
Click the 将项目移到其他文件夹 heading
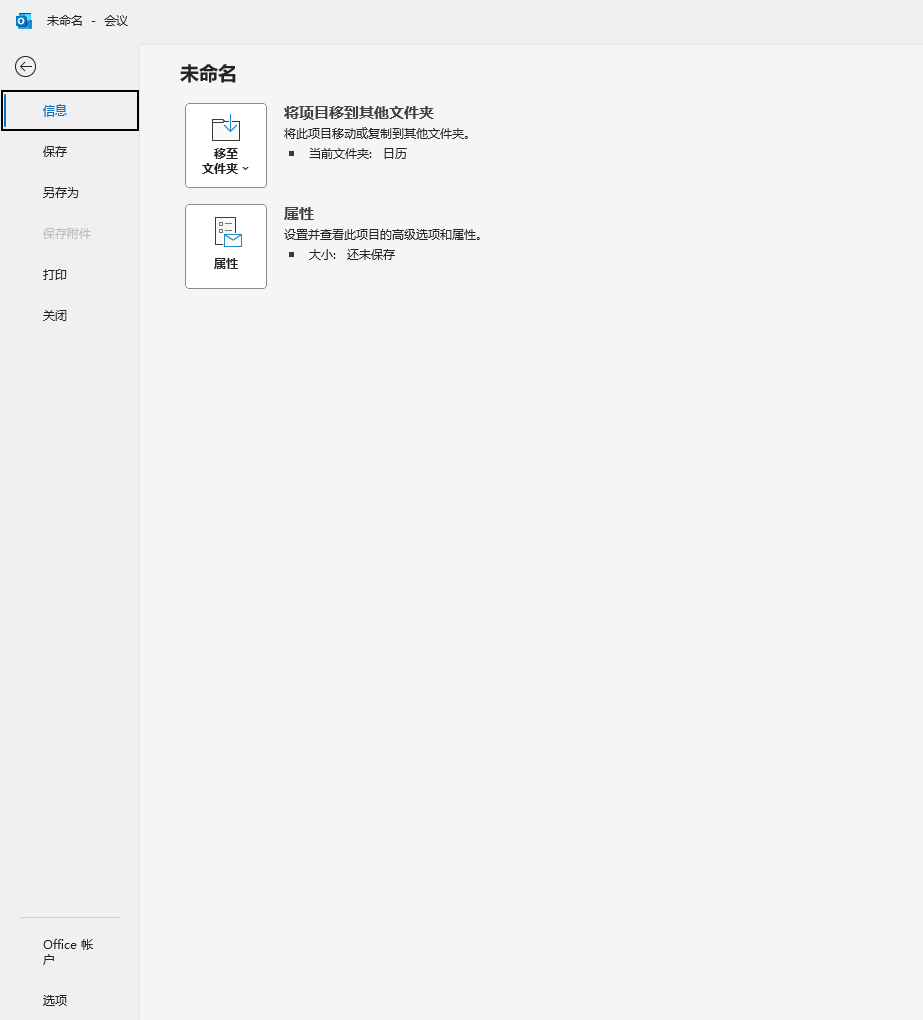click(x=358, y=113)
